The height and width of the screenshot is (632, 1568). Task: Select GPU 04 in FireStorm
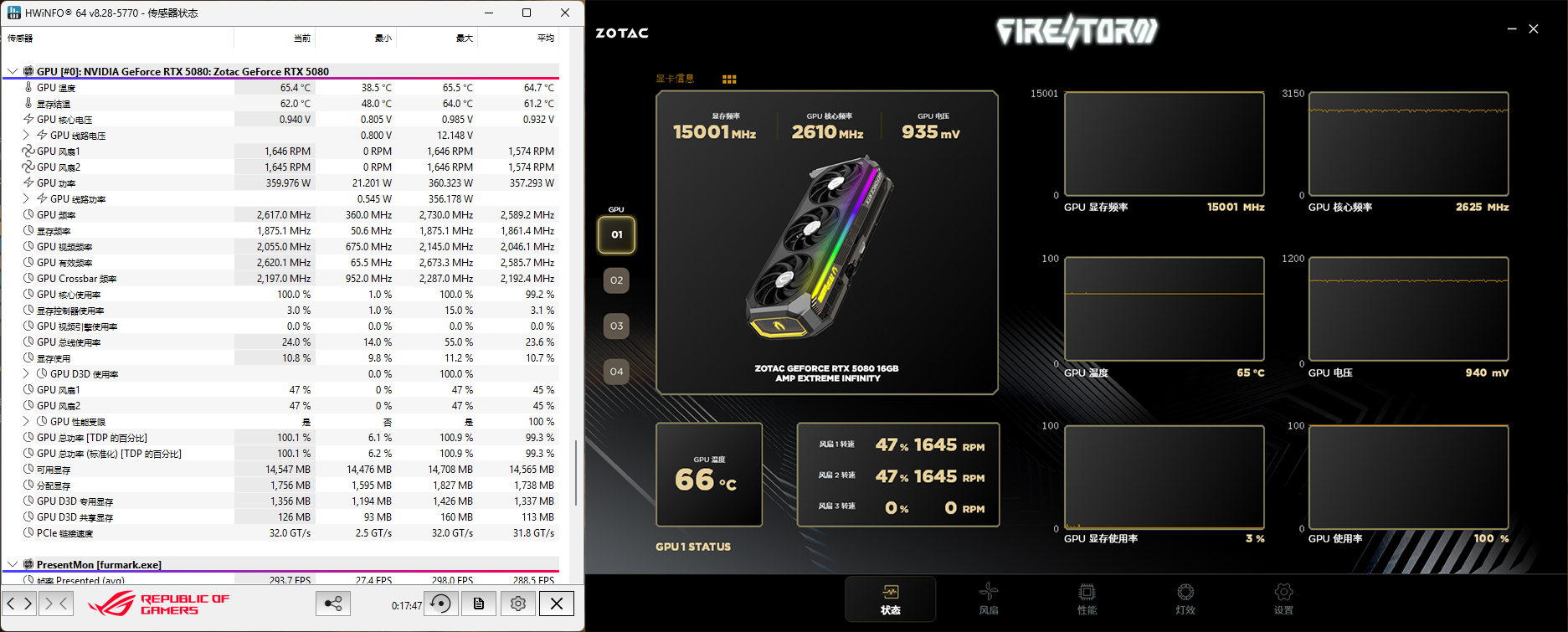tap(616, 372)
